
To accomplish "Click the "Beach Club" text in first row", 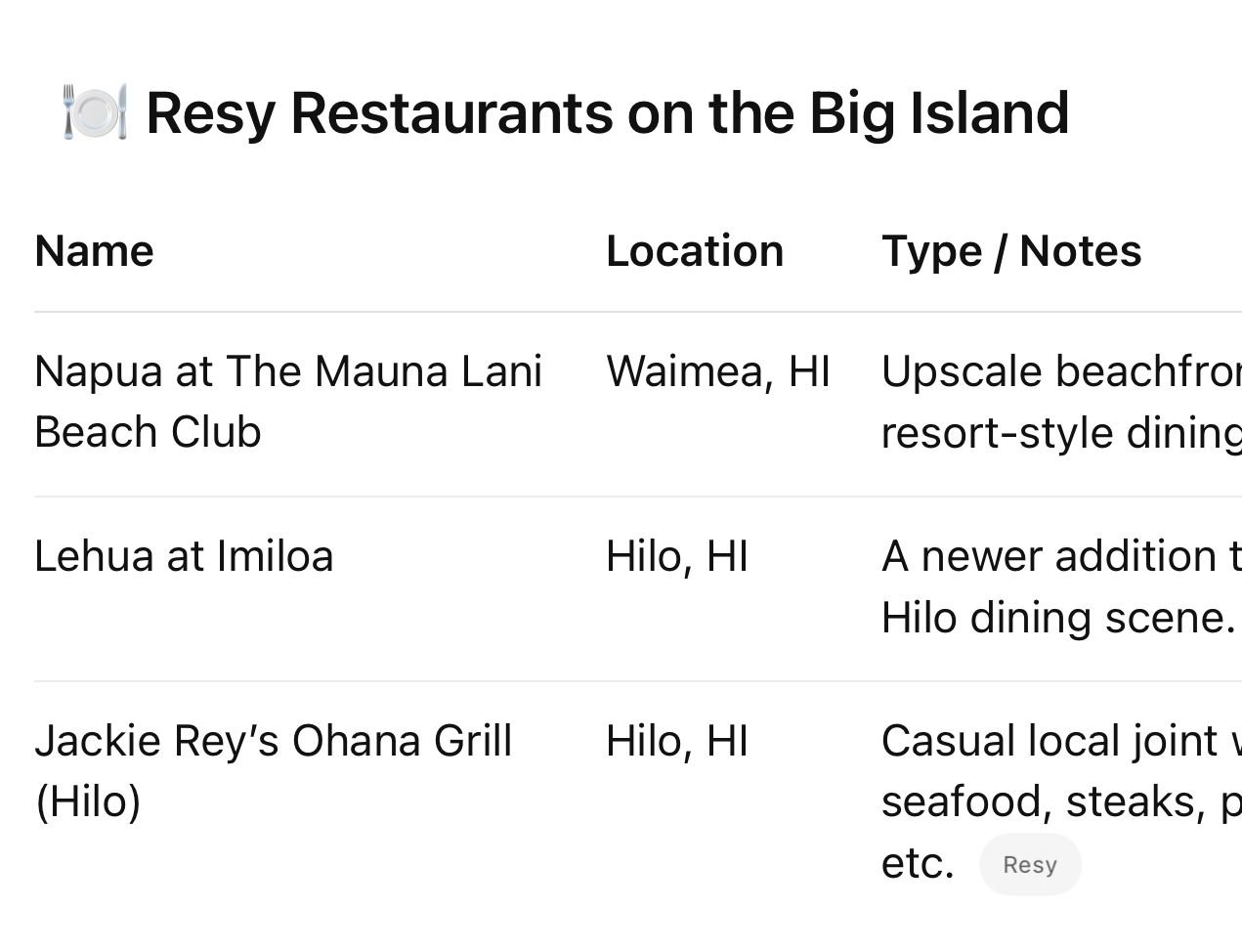I will pyautogui.click(x=148, y=433).
